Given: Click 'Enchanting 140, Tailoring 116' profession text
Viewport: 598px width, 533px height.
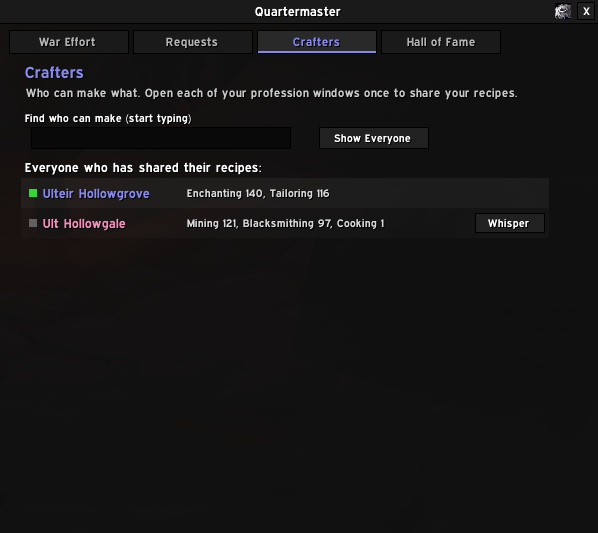Looking at the screenshot, I should (258, 193).
